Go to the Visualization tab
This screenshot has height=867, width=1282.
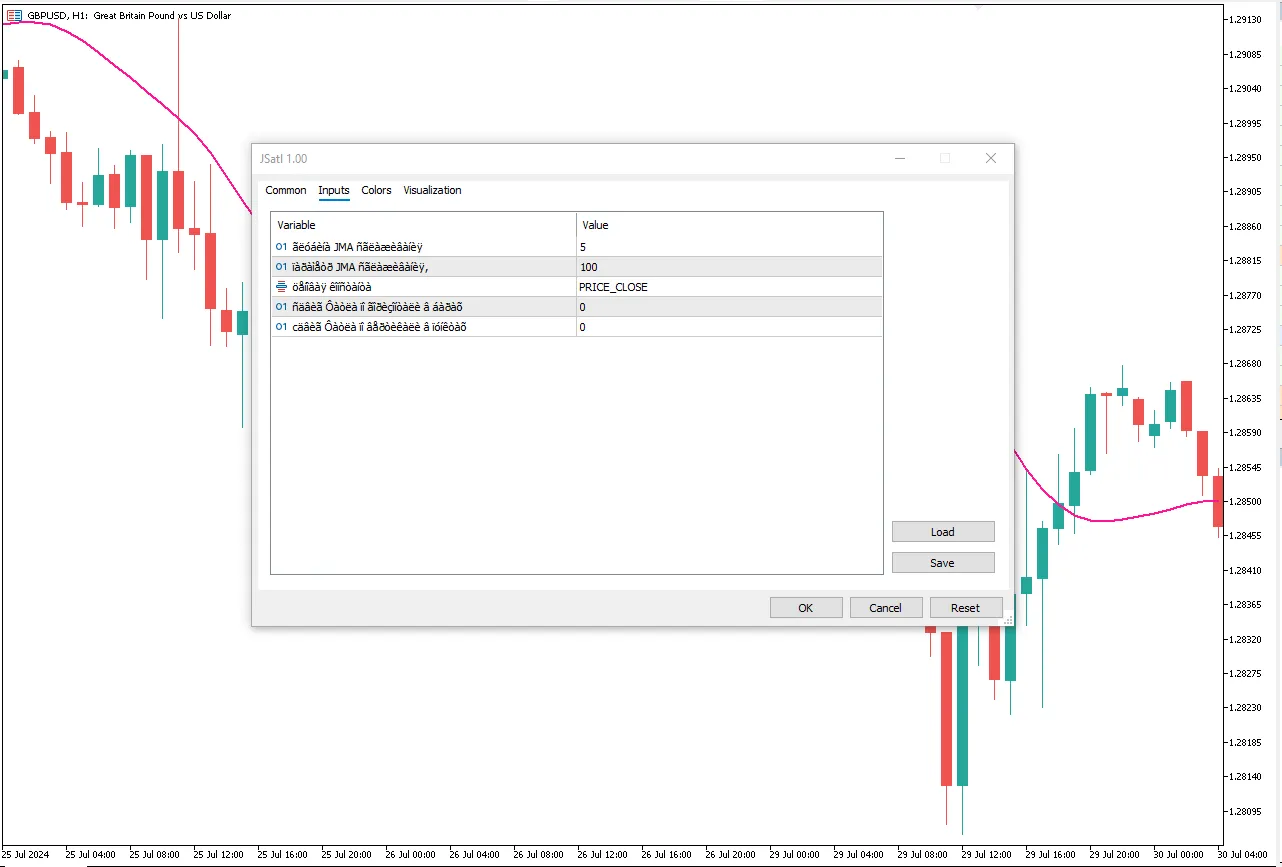(x=432, y=190)
